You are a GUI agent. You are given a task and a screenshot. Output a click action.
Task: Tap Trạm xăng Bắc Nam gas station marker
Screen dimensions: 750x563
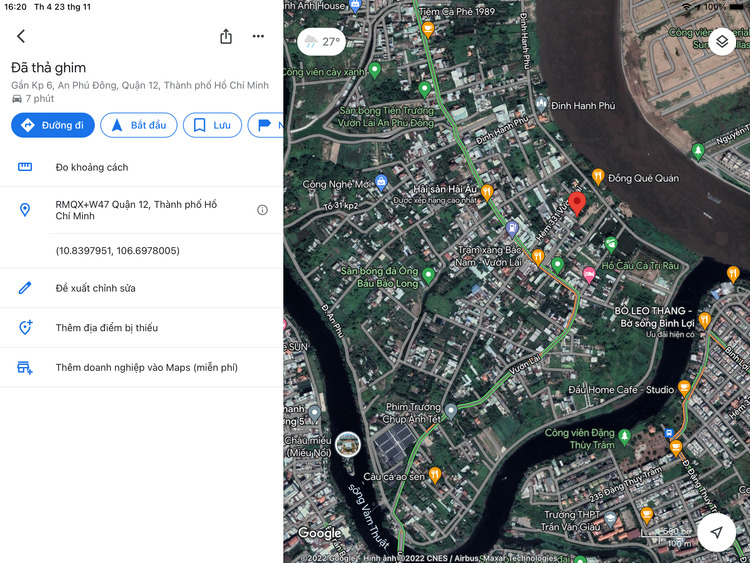pos(512,228)
